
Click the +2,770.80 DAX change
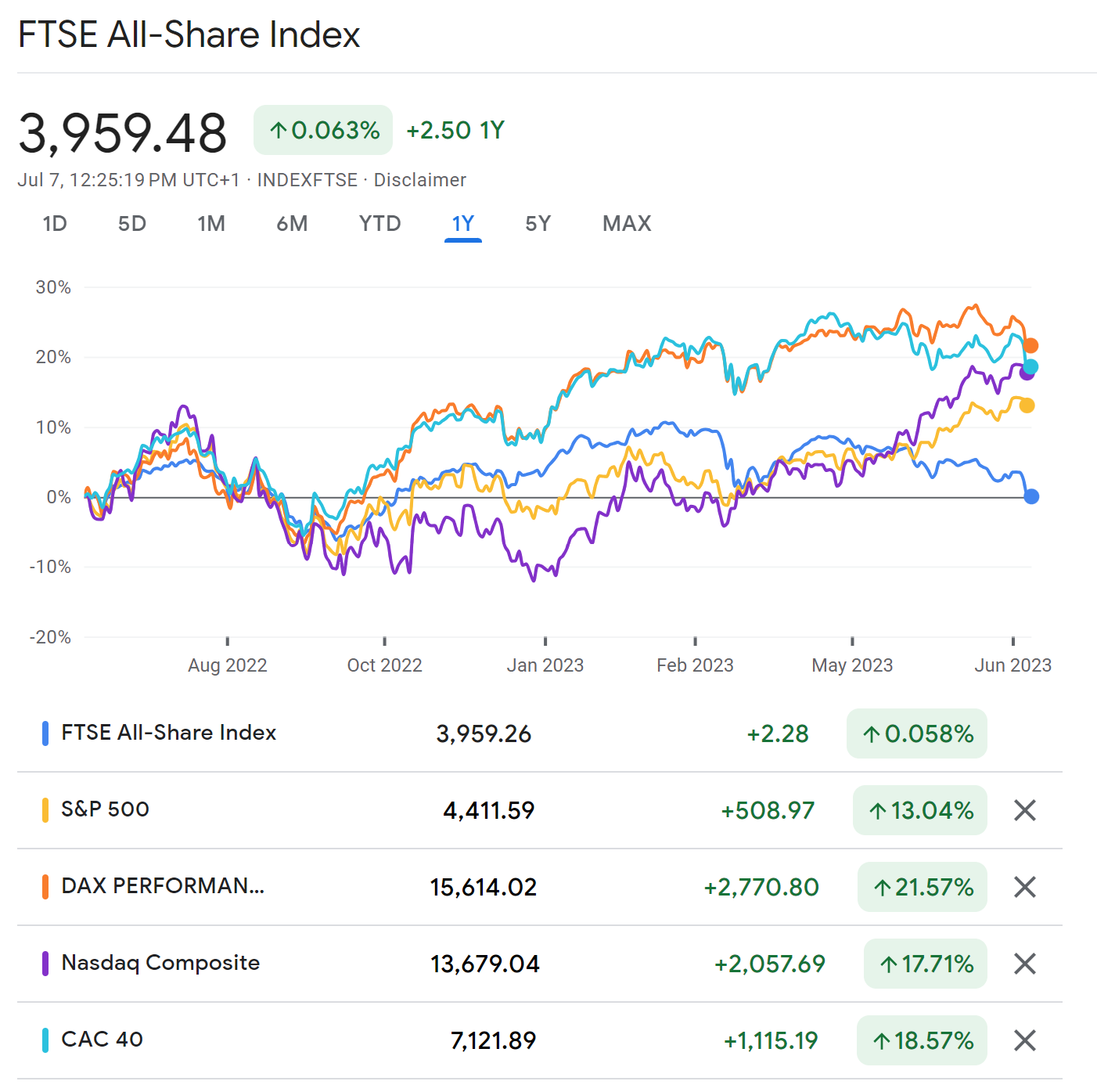pyautogui.click(x=761, y=887)
